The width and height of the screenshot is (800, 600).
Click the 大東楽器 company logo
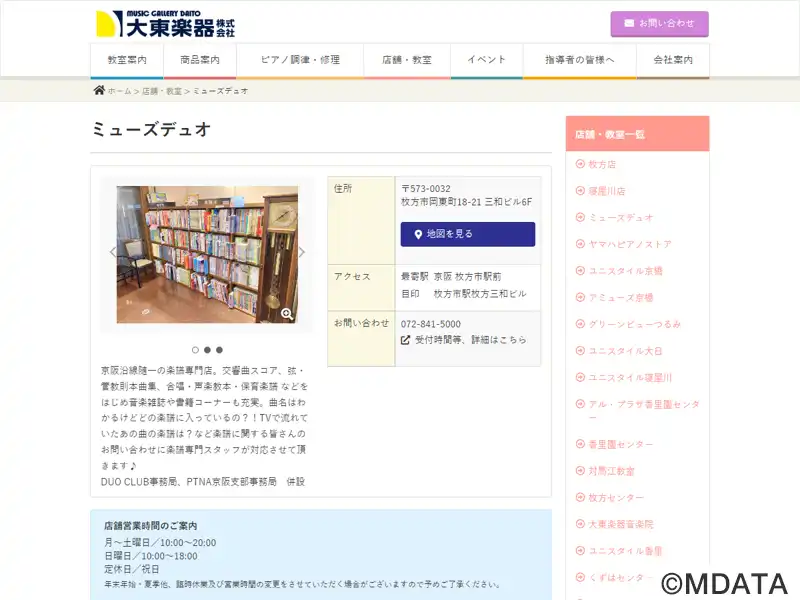pyautogui.click(x=165, y=23)
